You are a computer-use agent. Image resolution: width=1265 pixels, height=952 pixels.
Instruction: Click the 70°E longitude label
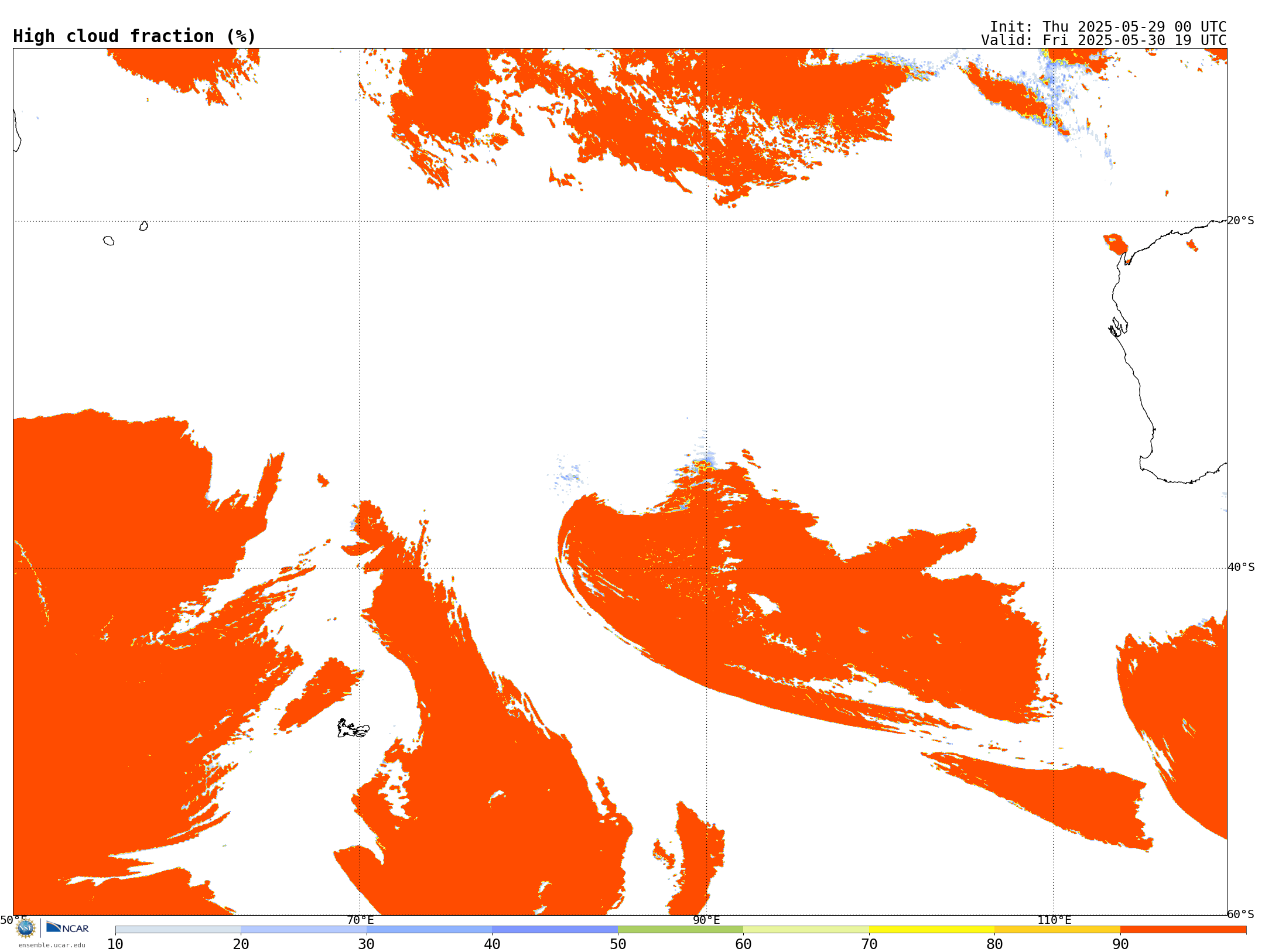(x=360, y=920)
